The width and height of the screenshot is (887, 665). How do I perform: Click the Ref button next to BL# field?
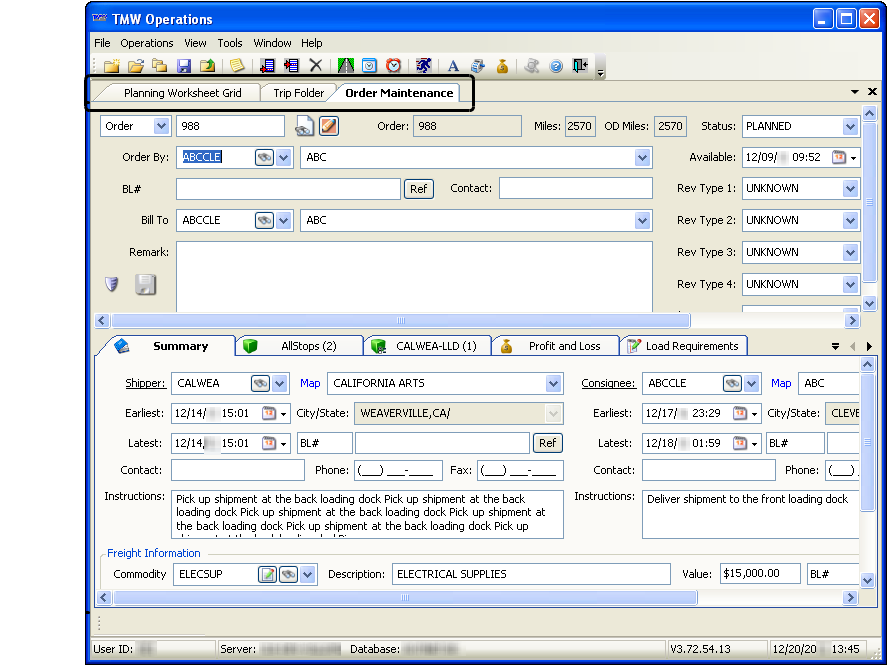419,189
